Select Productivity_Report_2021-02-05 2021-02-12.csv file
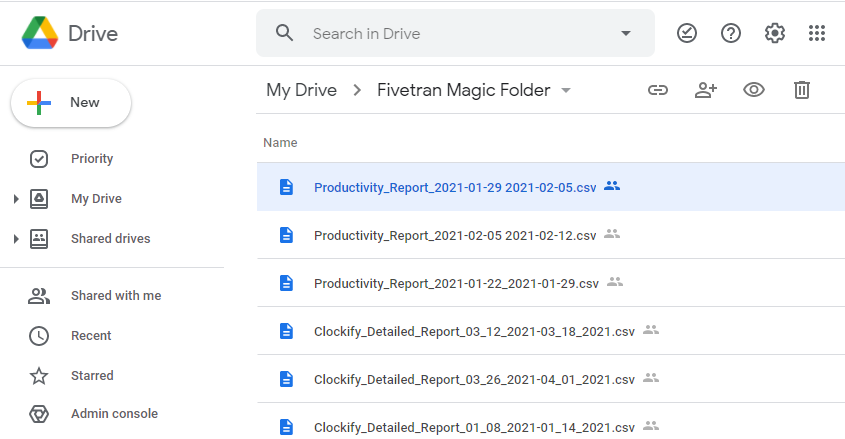This screenshot has width=845, height=439. (x=454, y=235)
